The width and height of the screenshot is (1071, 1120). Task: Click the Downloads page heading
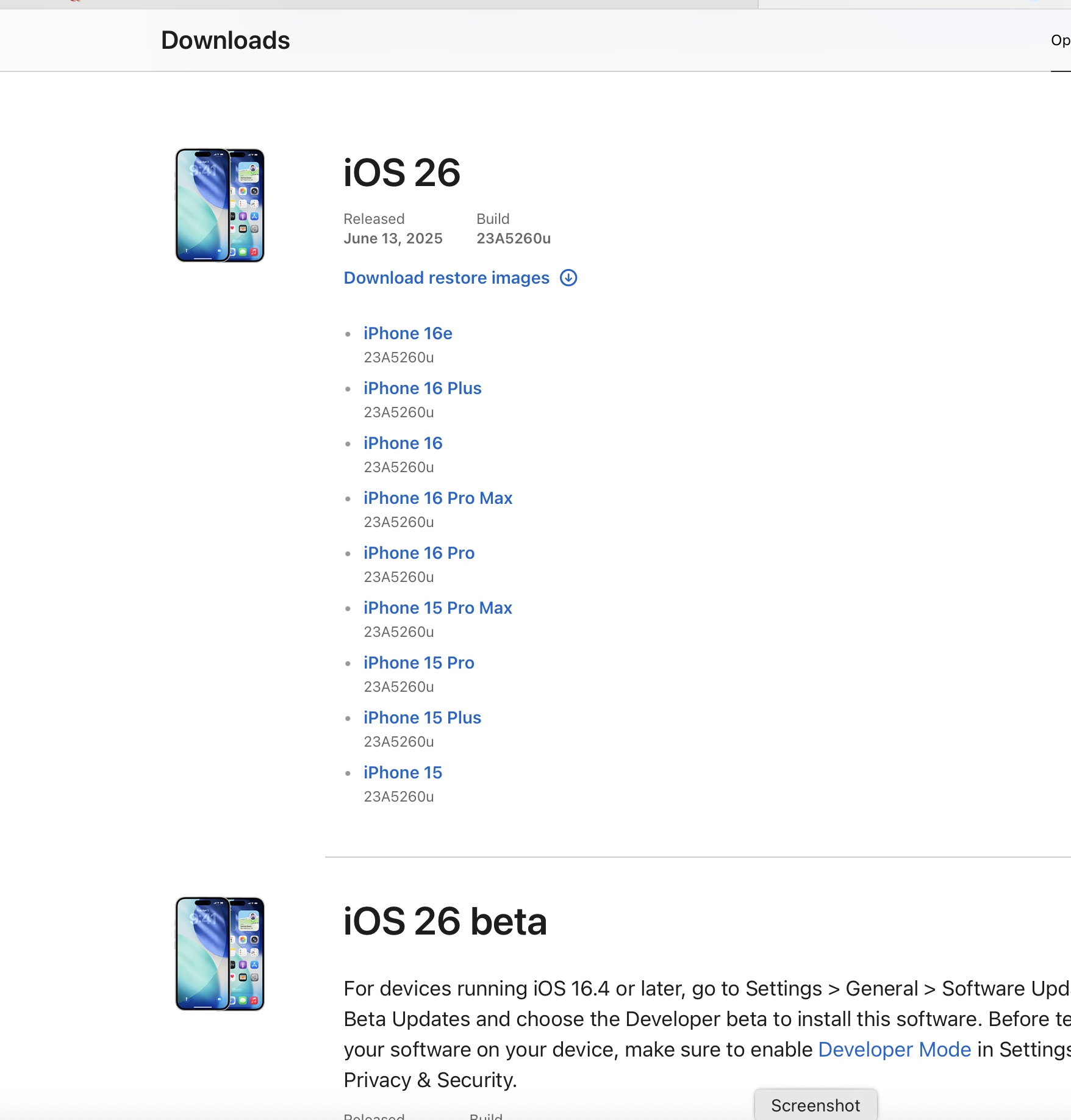(226, 40)
